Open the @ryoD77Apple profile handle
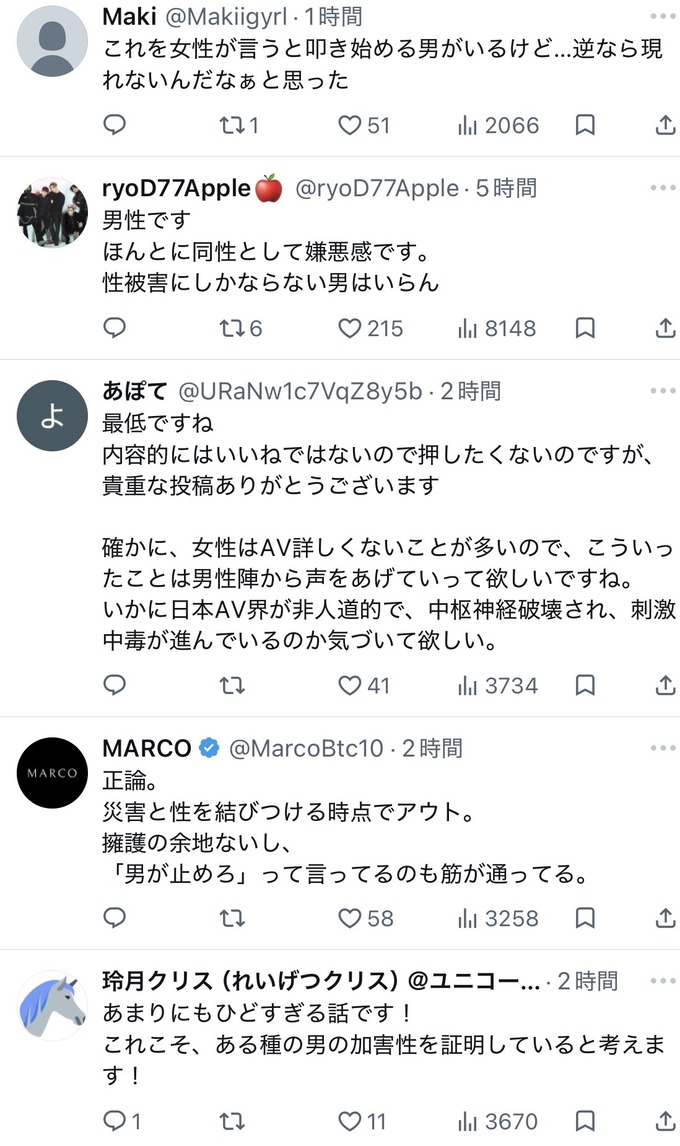The height and width of the screenshot is (1146, 680). [377, 189]
